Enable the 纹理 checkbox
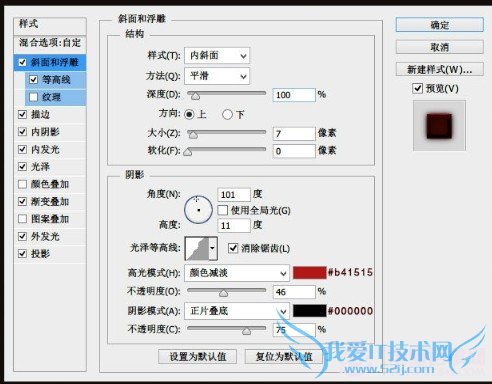The height and width of the screenshot is (384, 492). 33,97
